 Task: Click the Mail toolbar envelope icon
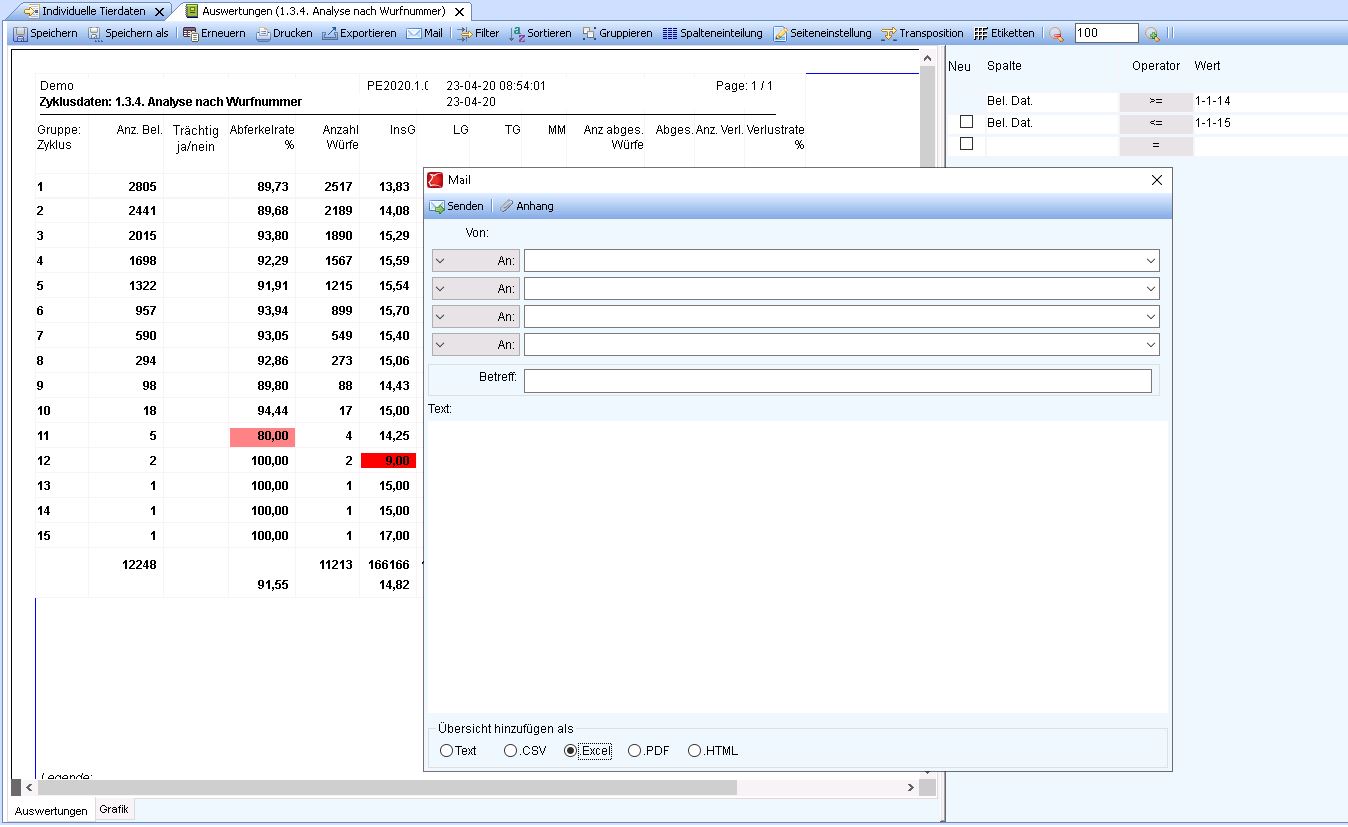point(414,33)
